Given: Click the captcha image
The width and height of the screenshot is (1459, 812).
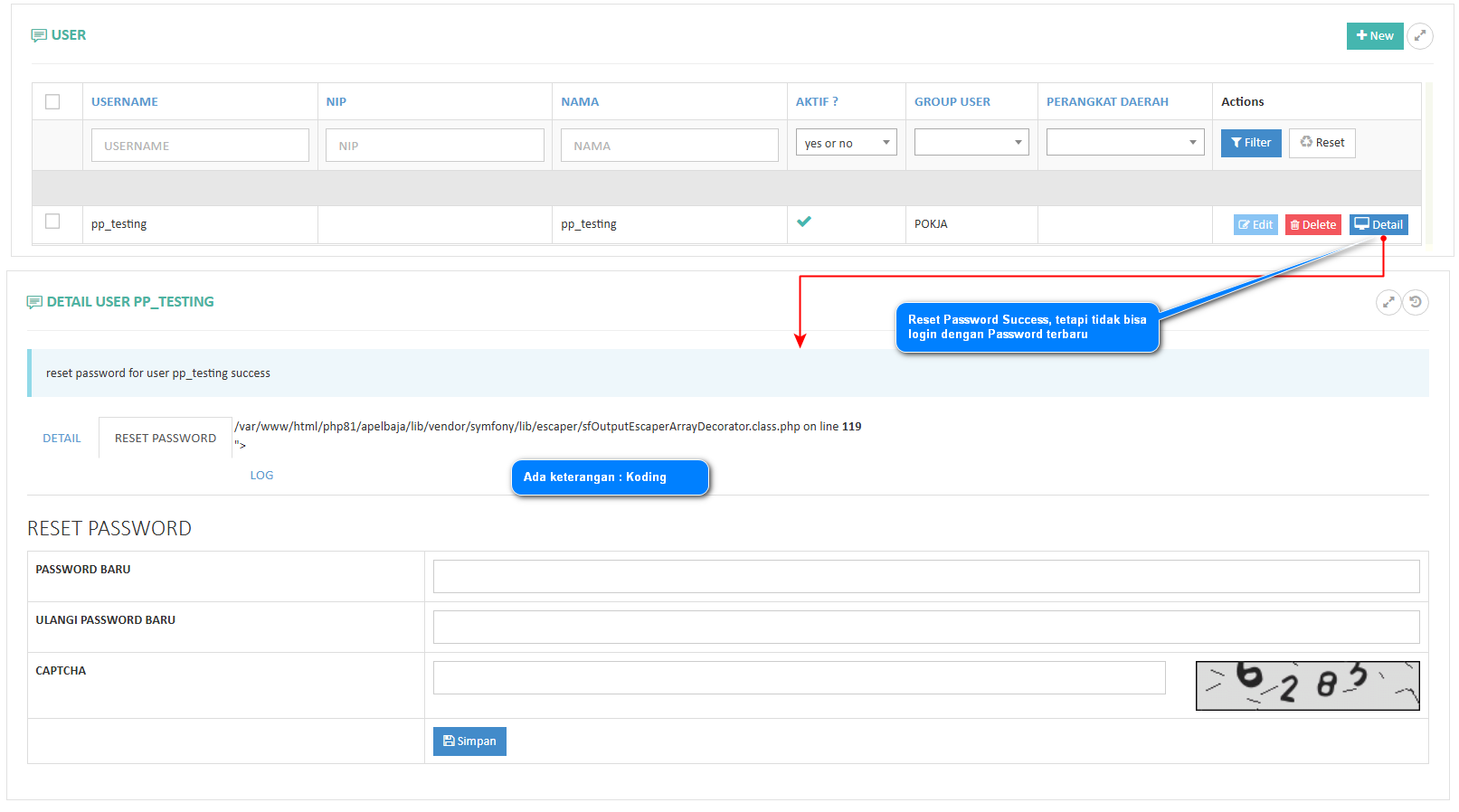Looking at the screenshot, I should (x=1307, y=685).
